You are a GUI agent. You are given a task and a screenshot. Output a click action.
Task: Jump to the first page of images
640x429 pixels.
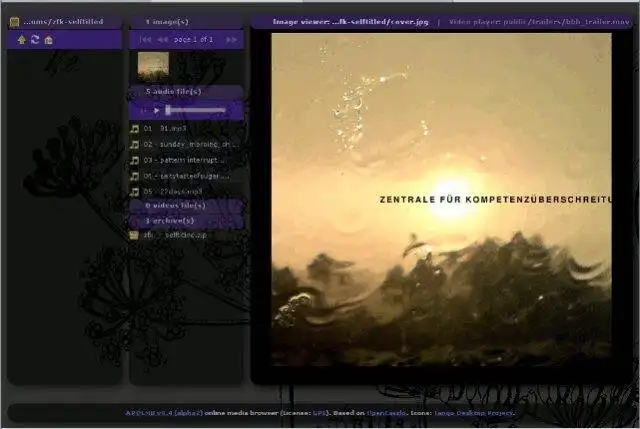(145, 40)
